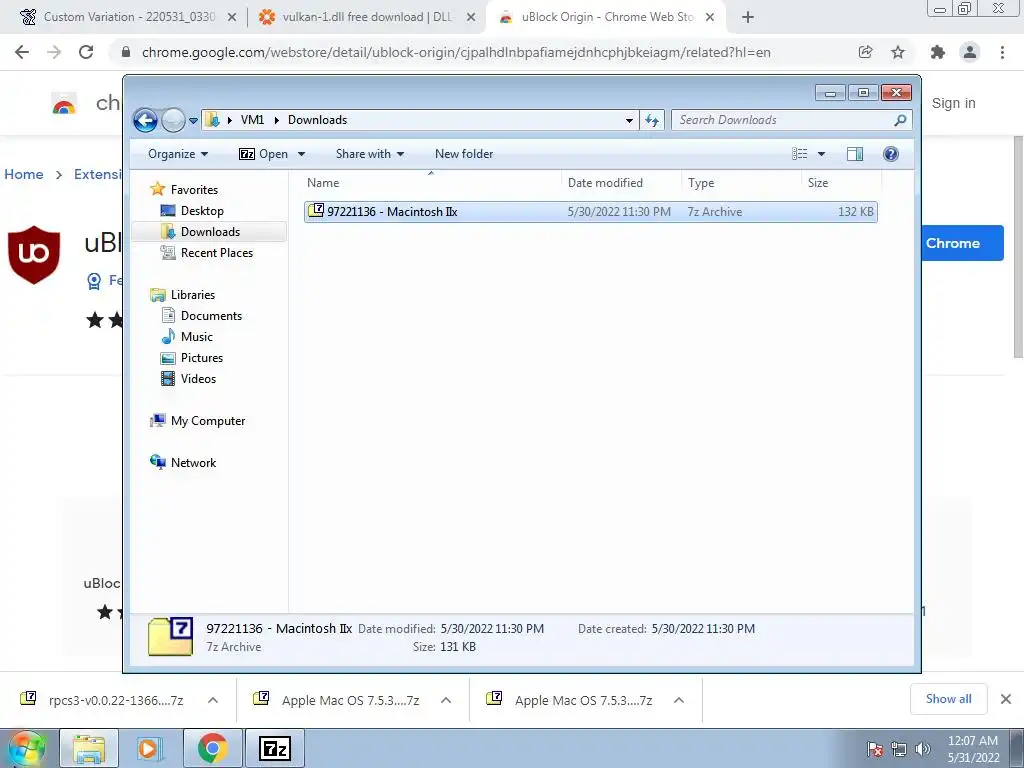Click Favorites in the navigation pane
This screenshot has width=1024, height=768.
[x=194, y=189]
